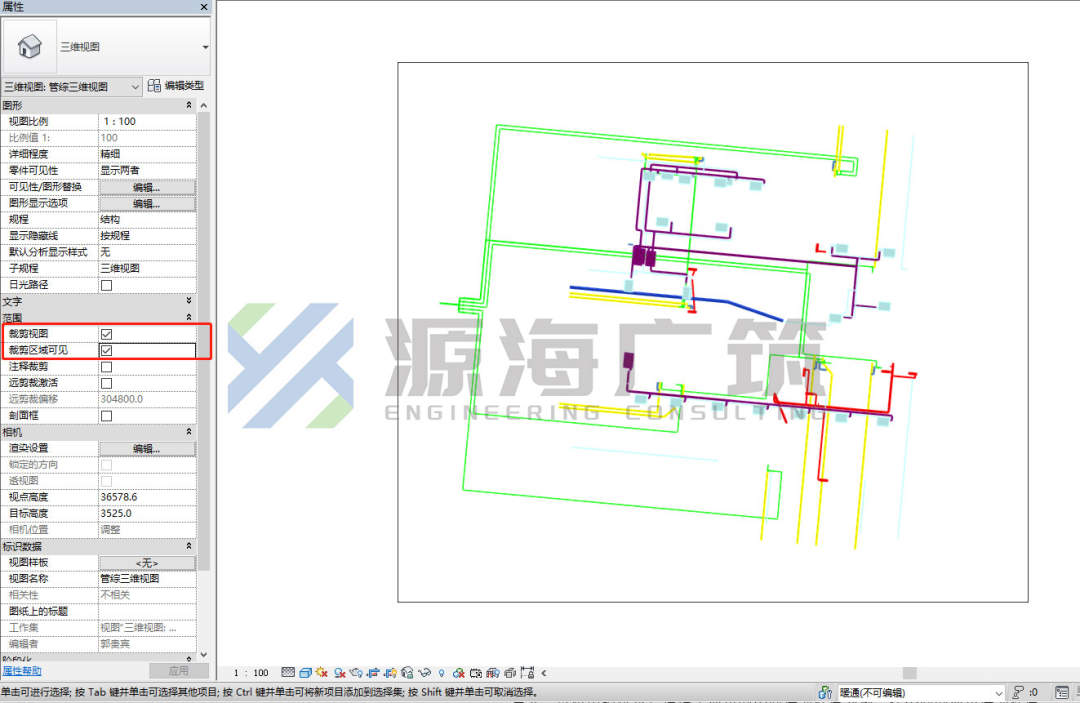Click the 规程 value 结构
The image size is (1080, 703).
coord(147,220)
